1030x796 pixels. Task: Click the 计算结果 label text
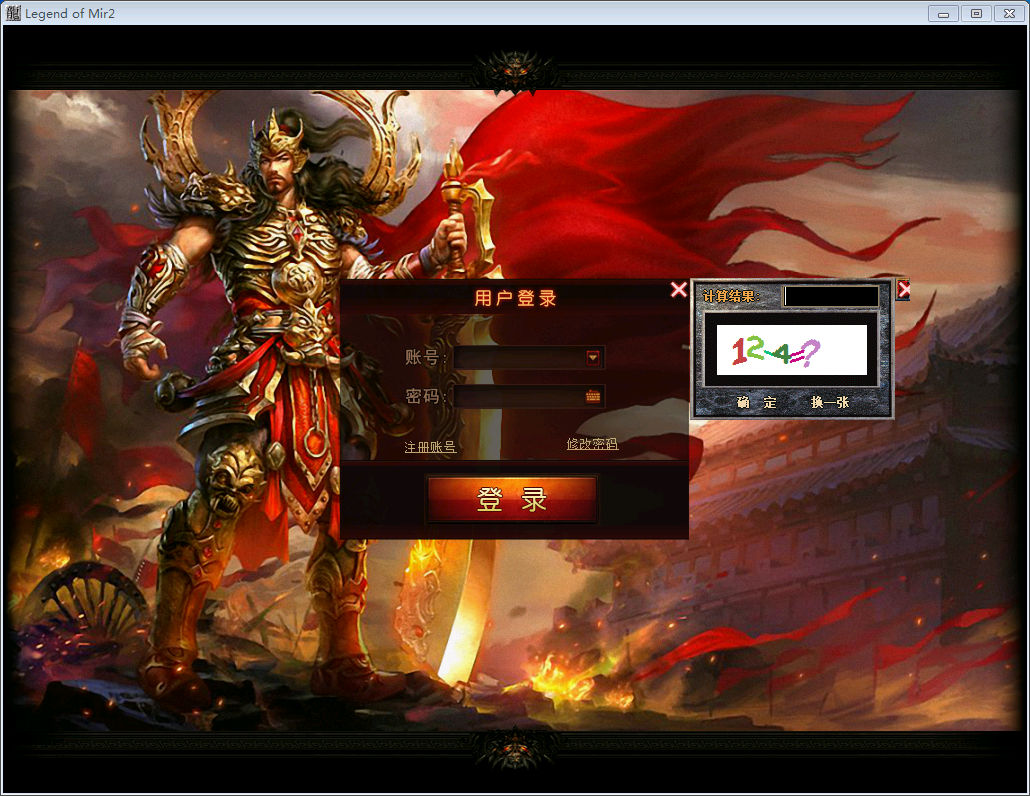(731, 296)
